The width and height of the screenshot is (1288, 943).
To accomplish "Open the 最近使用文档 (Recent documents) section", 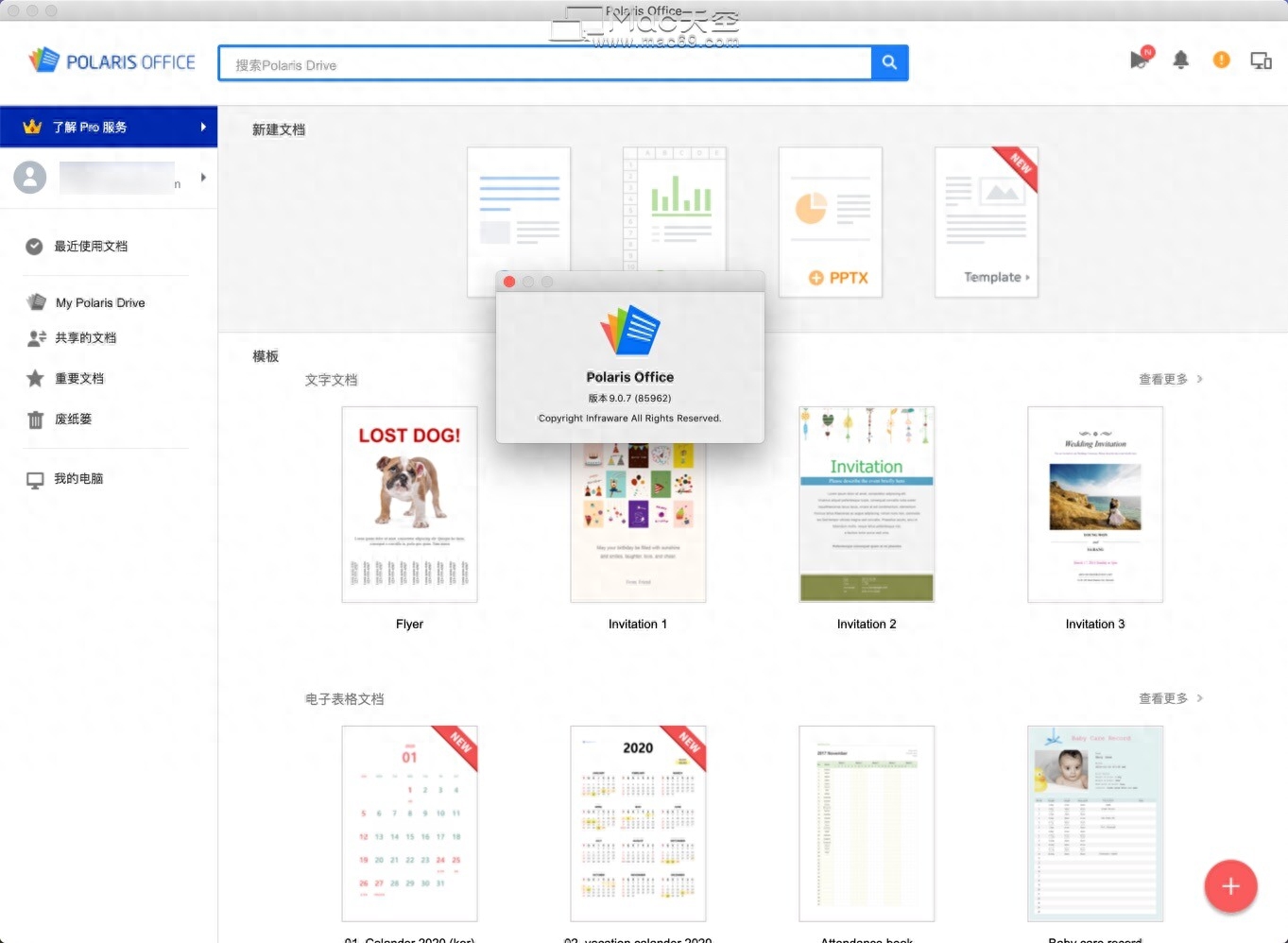I will click(x=90, y=246).
